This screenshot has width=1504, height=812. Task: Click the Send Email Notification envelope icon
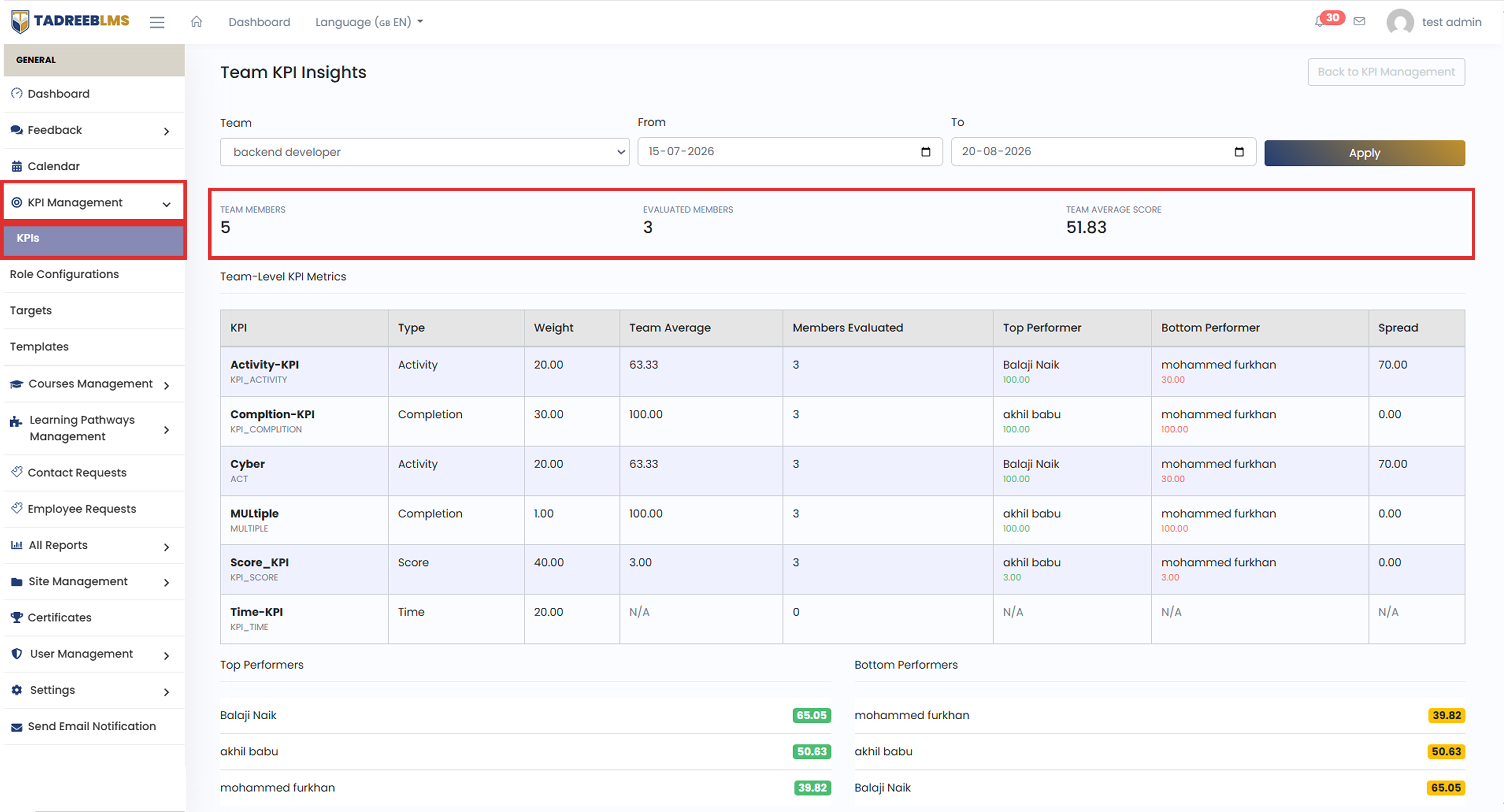click(x=17, y=727)
